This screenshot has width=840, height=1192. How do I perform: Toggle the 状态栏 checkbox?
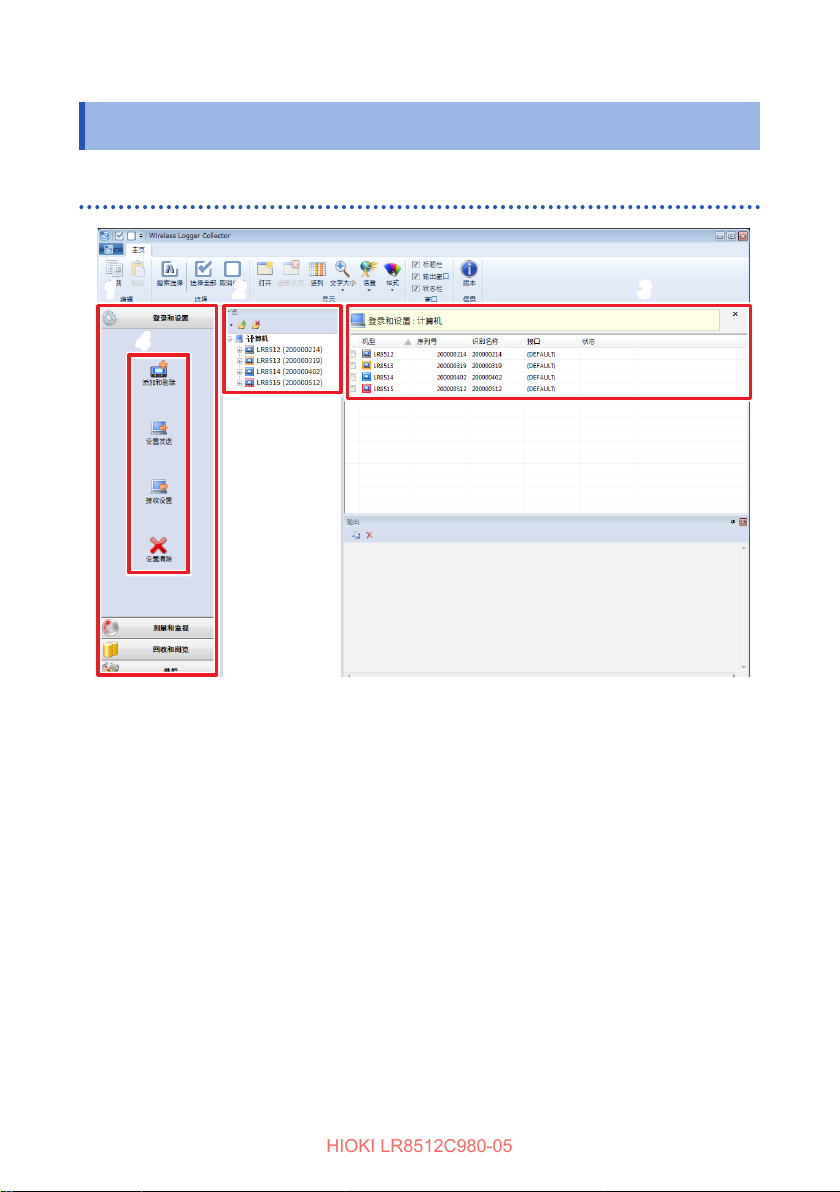tap(416, 289)
